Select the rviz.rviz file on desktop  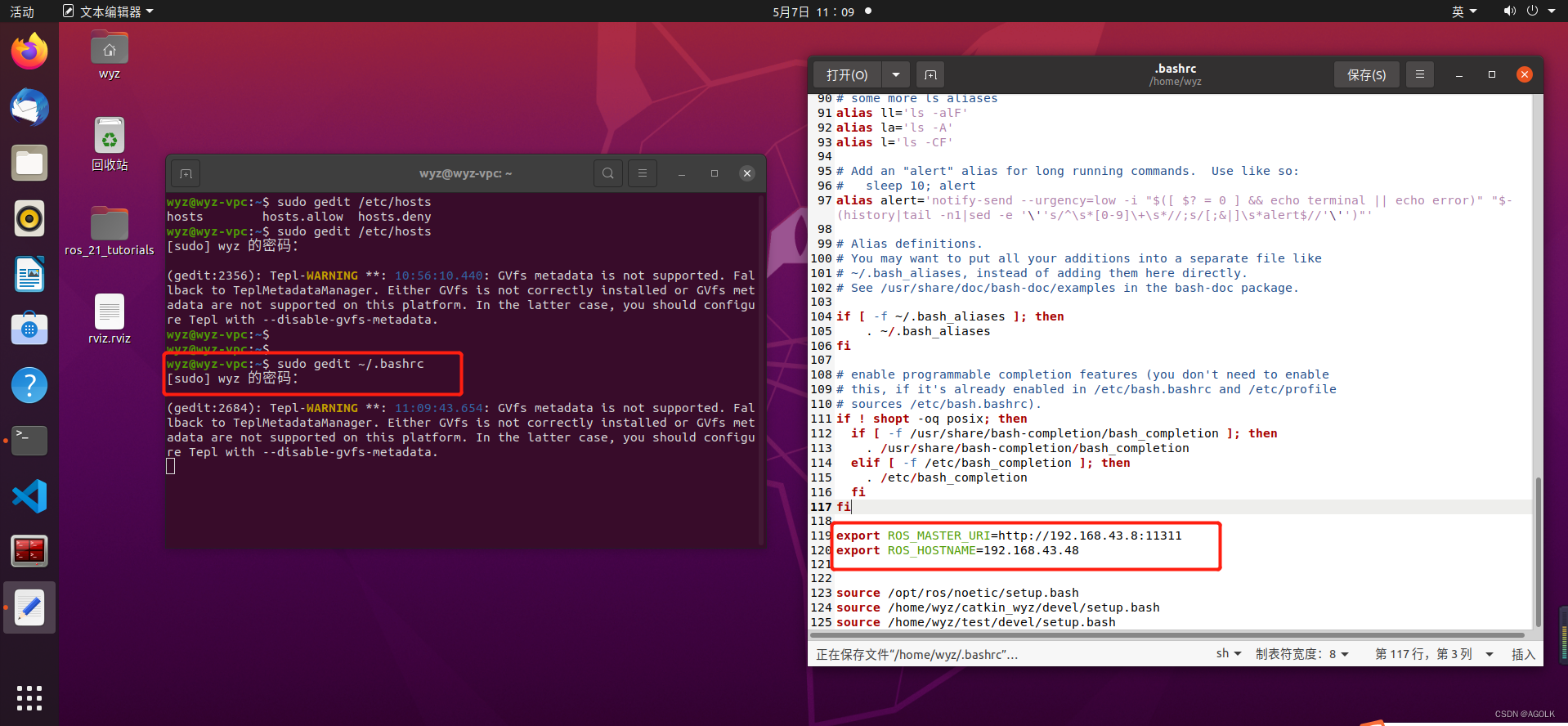click(110, 319)
